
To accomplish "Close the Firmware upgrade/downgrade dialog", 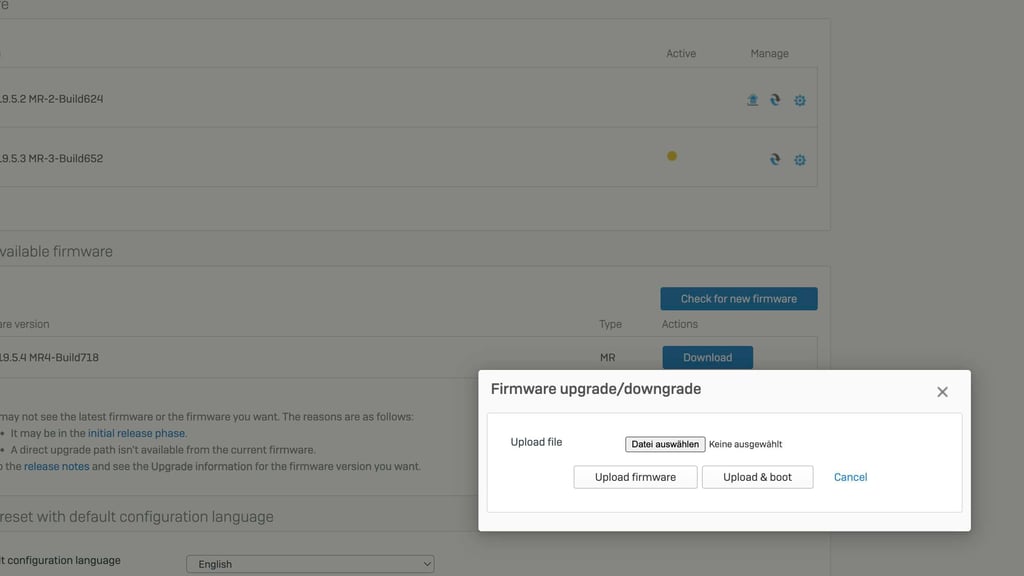I will pos(942,392).
